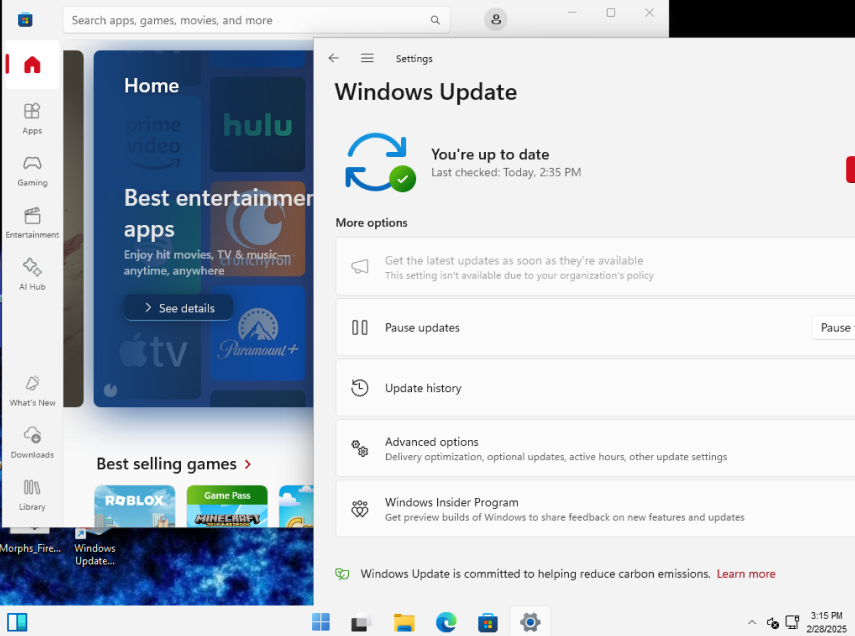
Task: Launch Microsoft Edge from the taskbar
Action: coord(446,622)
